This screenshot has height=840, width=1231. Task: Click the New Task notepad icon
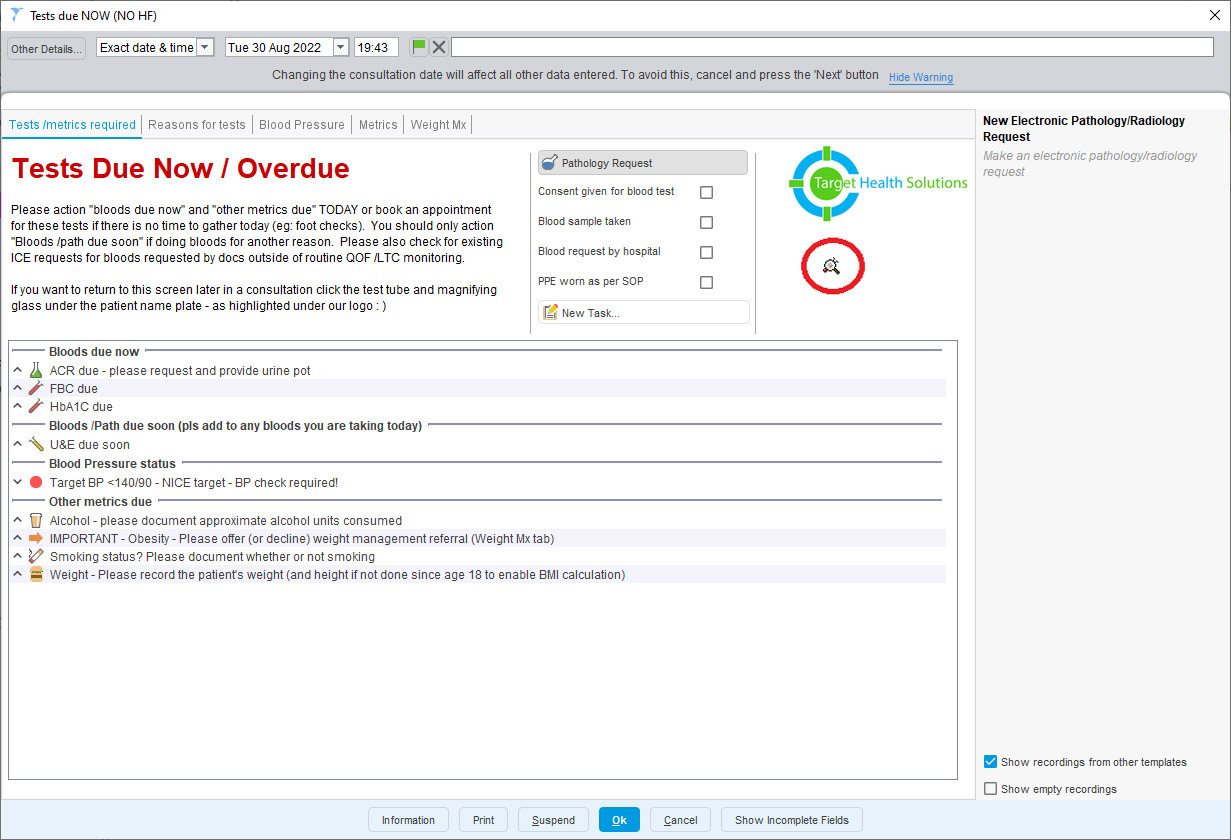pos(550,313)
